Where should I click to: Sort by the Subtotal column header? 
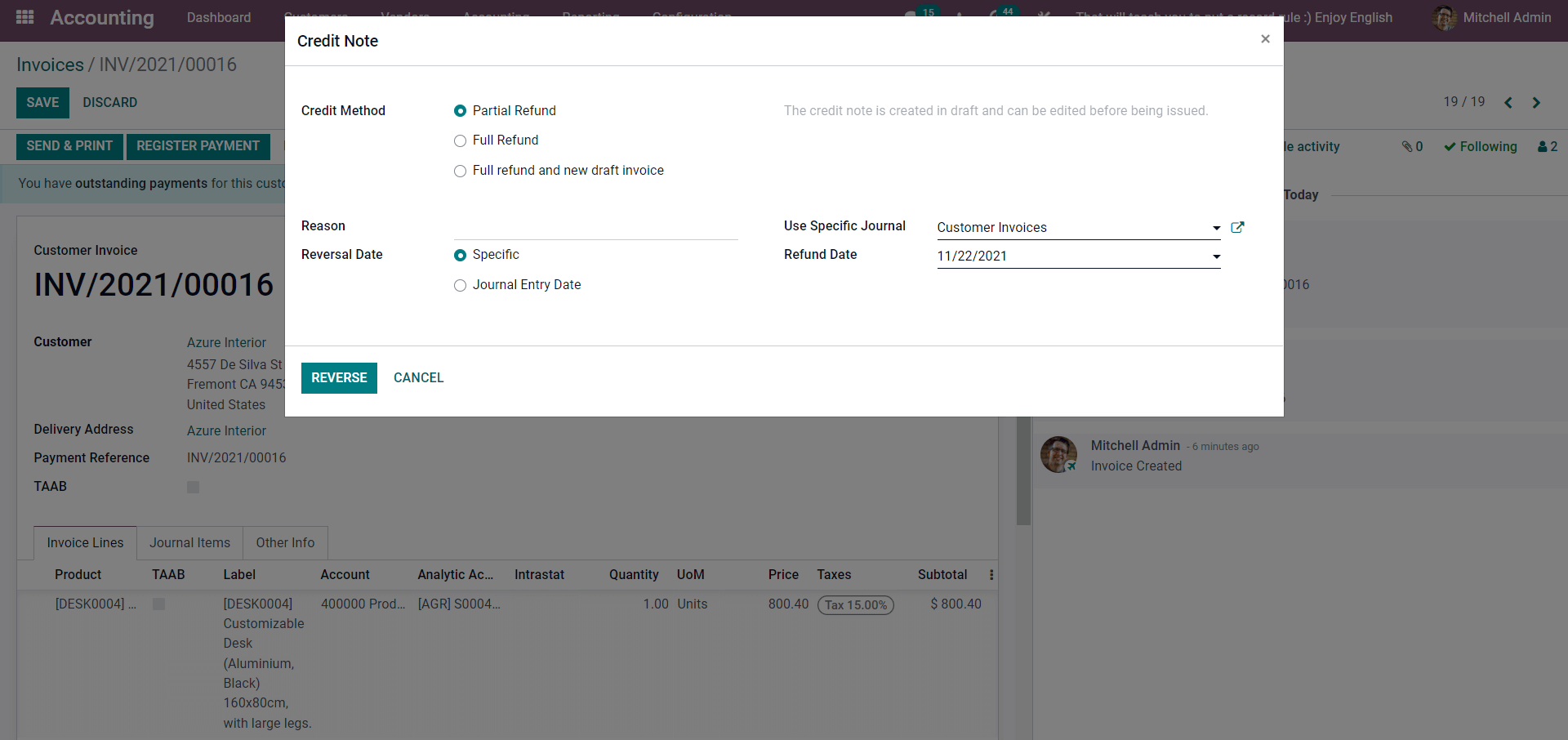942,575
